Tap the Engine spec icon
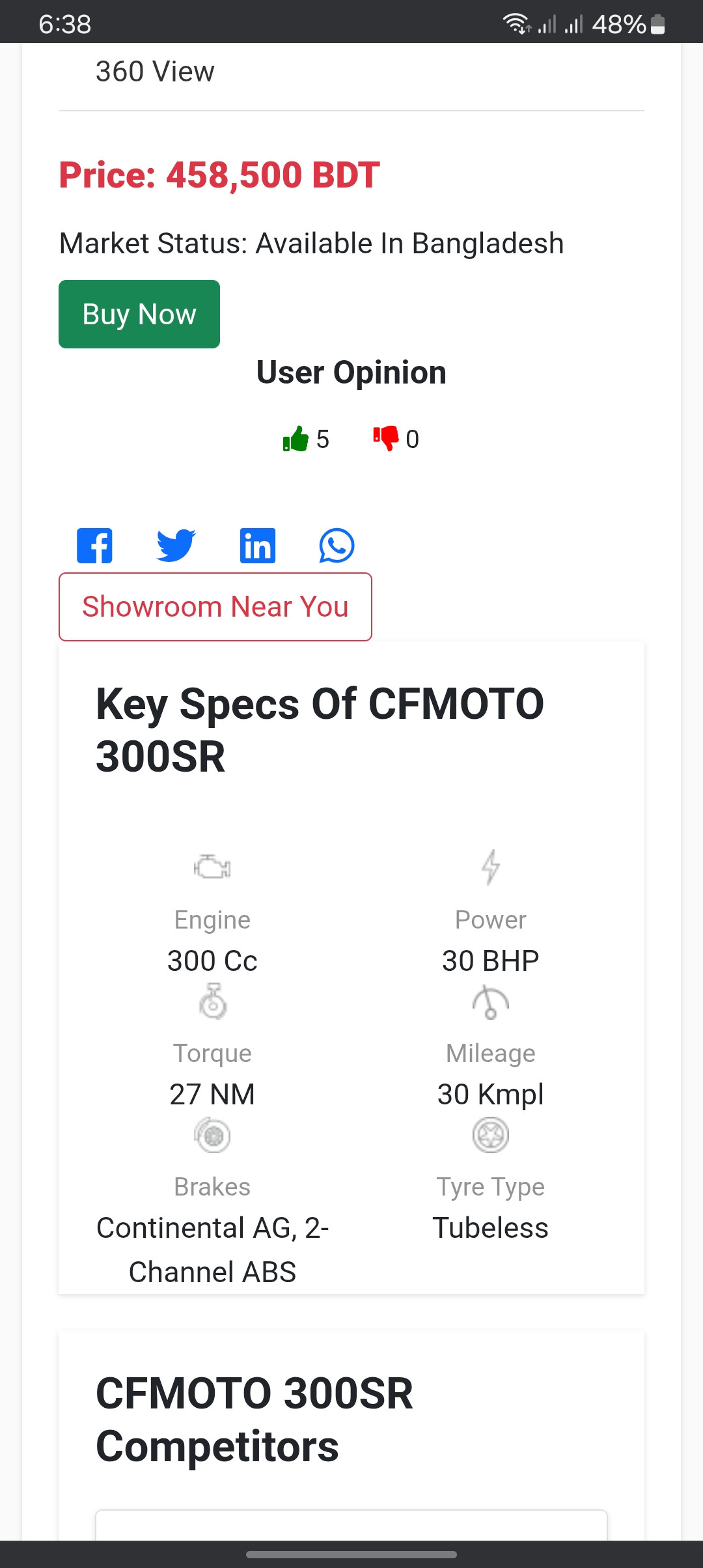This screenshot has width=703, height=1568. click(212, 867)
